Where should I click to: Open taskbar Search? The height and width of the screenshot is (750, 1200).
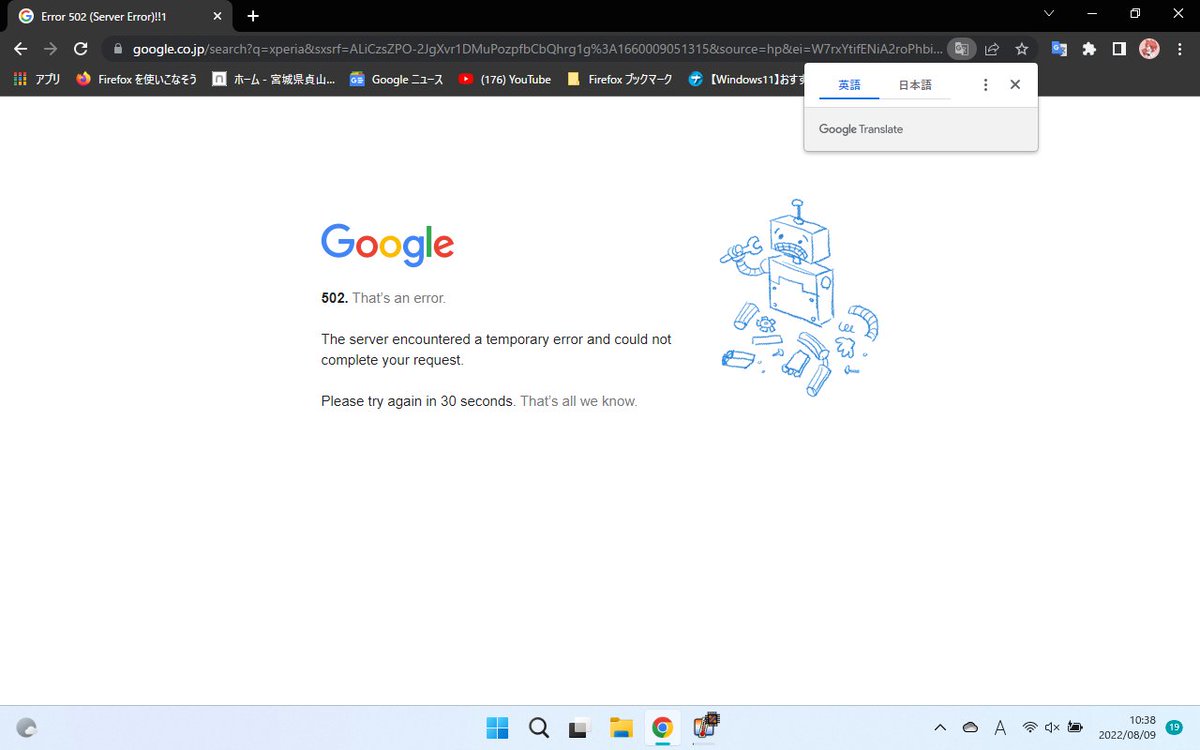point(539,728)
